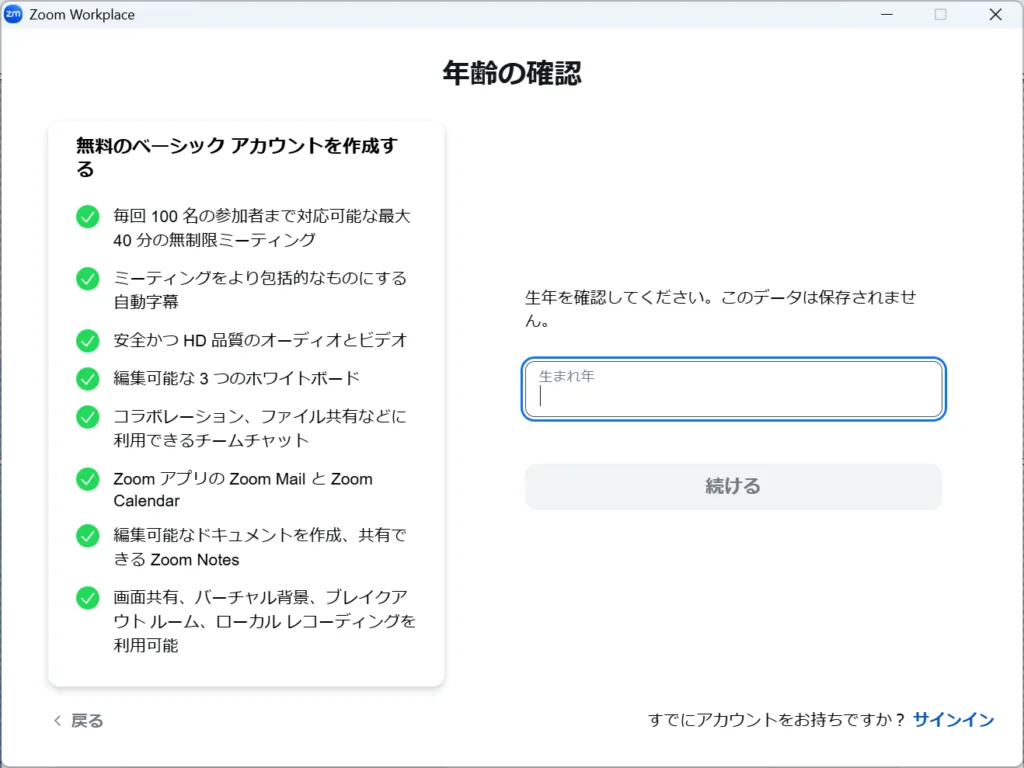Go back with the 戻る button
Viewport: 1024px width, 768px height.
pyautogui.click(x=78, y=720)
